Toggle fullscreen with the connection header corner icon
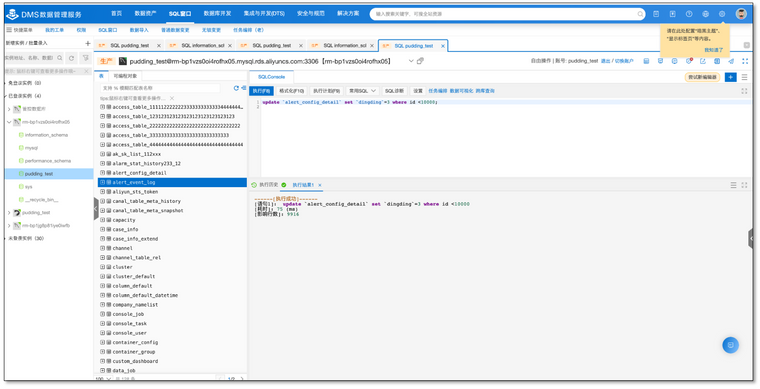 pyautogui.click(x=745, y=61)
